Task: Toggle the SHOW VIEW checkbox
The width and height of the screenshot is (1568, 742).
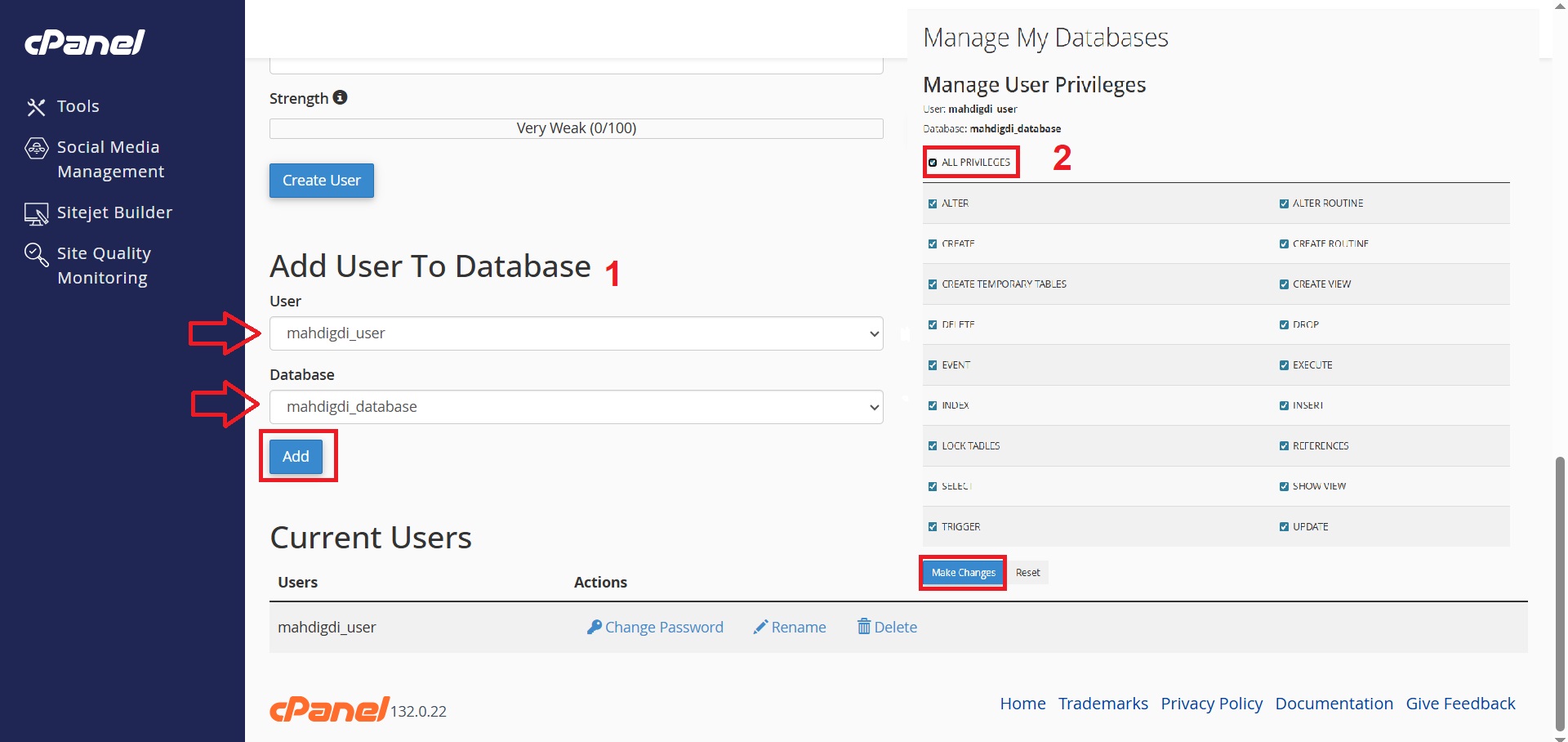Action: pyautogui.click(x=1284, y=486)
